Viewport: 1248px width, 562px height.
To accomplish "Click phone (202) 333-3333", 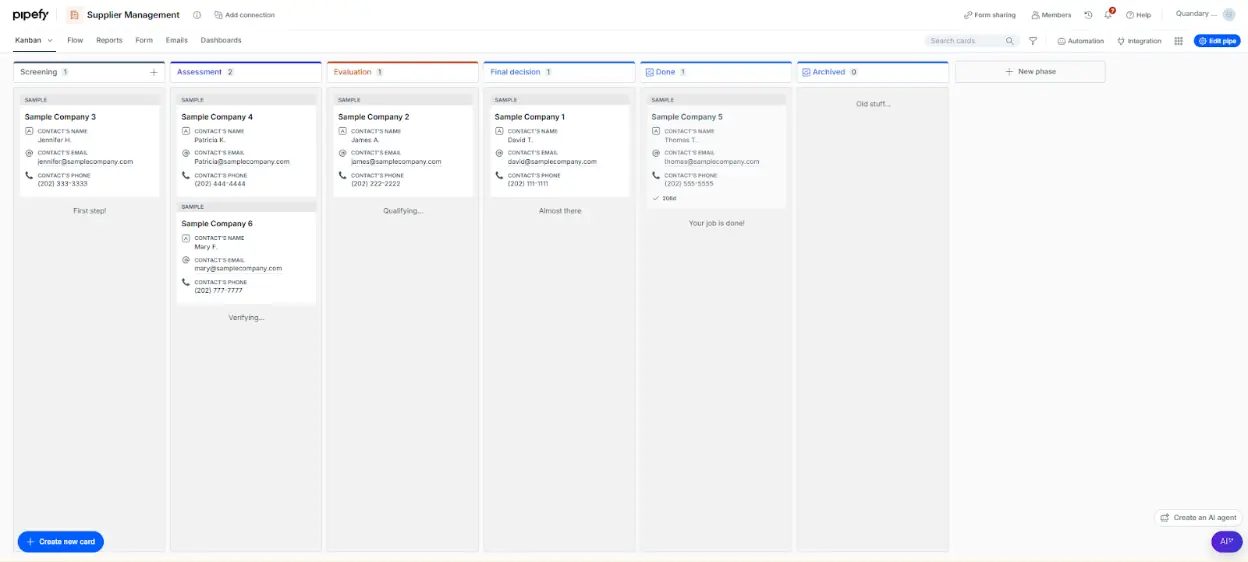I will point(62,184).
